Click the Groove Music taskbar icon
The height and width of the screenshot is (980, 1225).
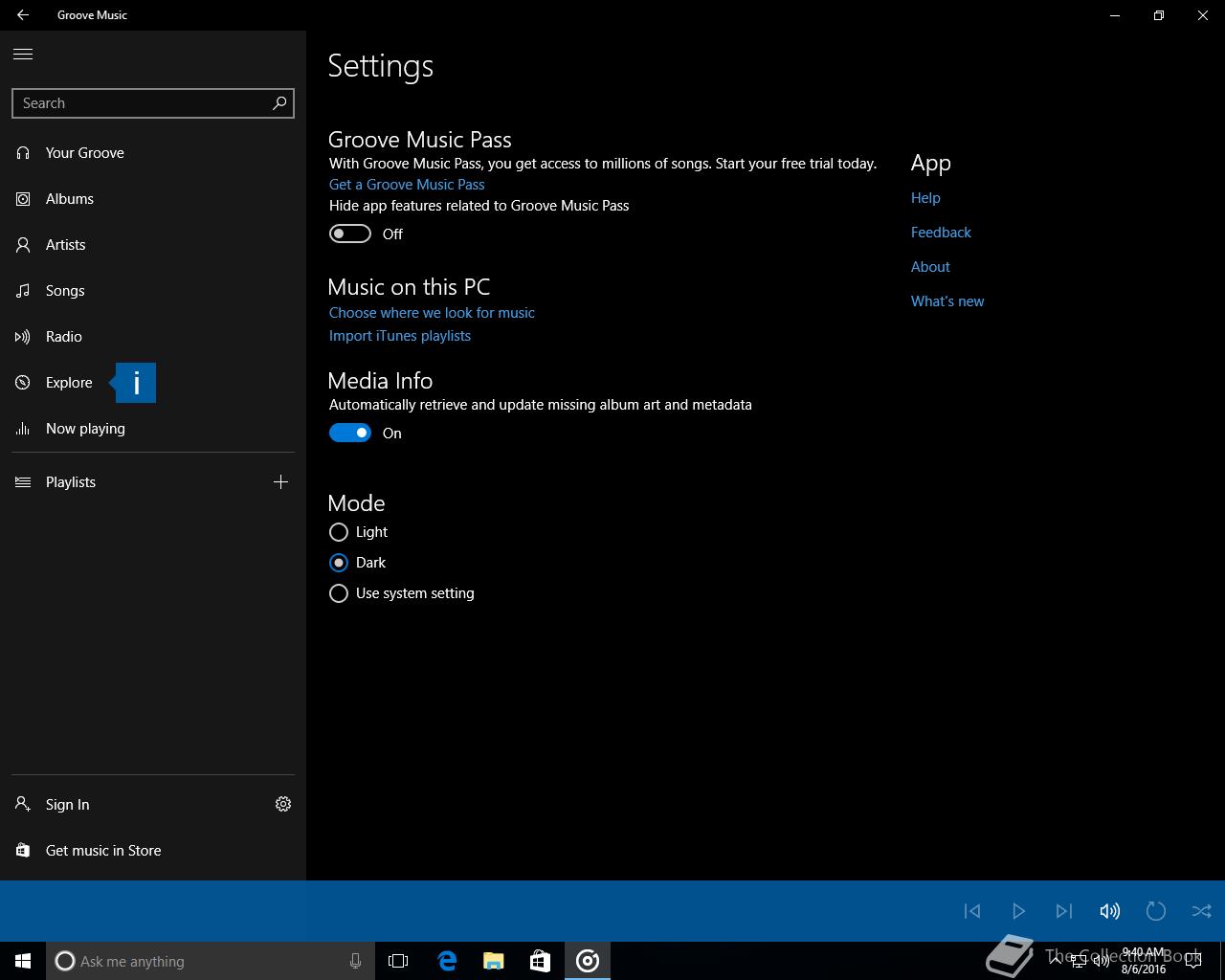[x=588, y=961]
